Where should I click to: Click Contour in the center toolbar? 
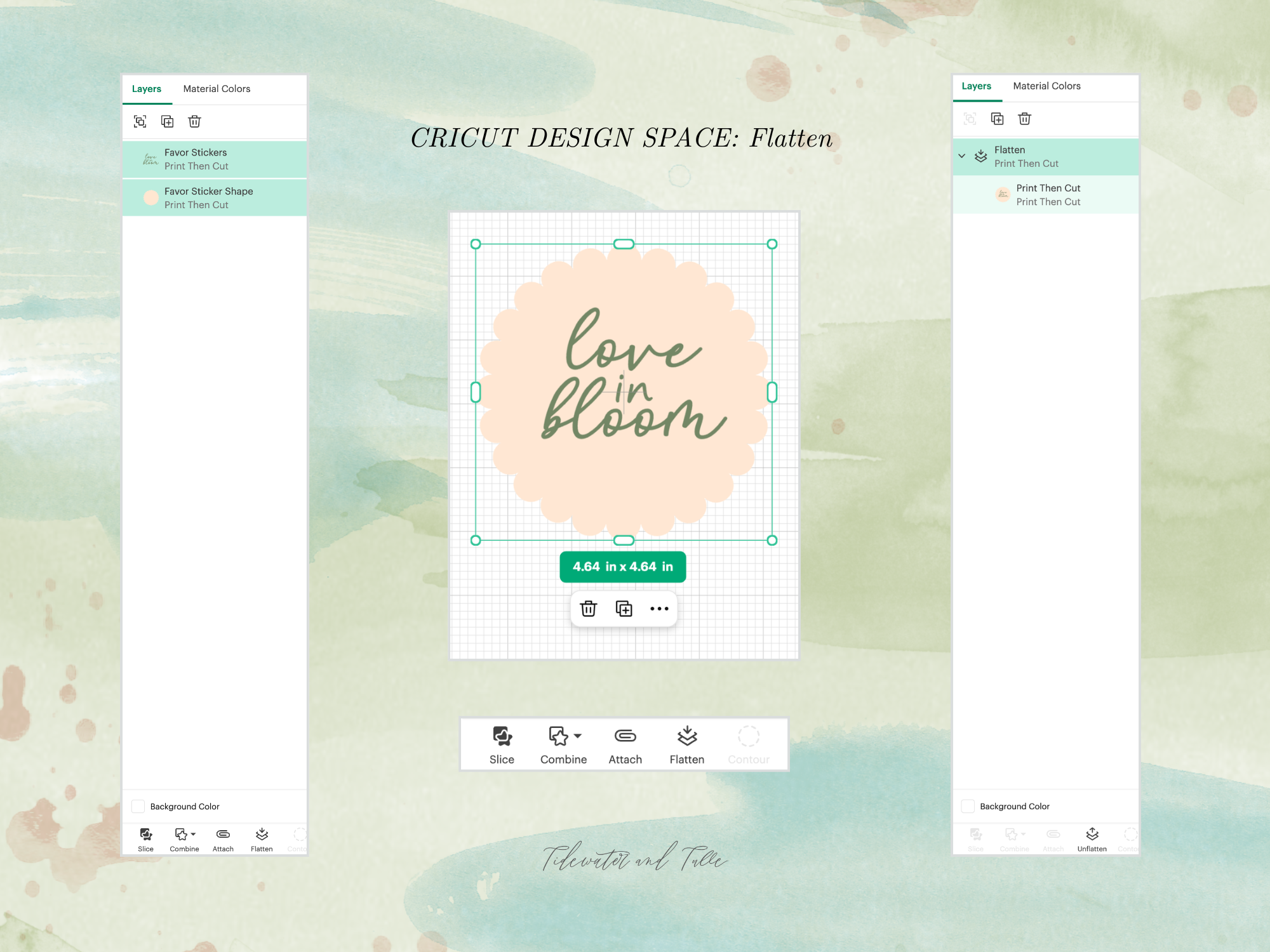(749, 745)
